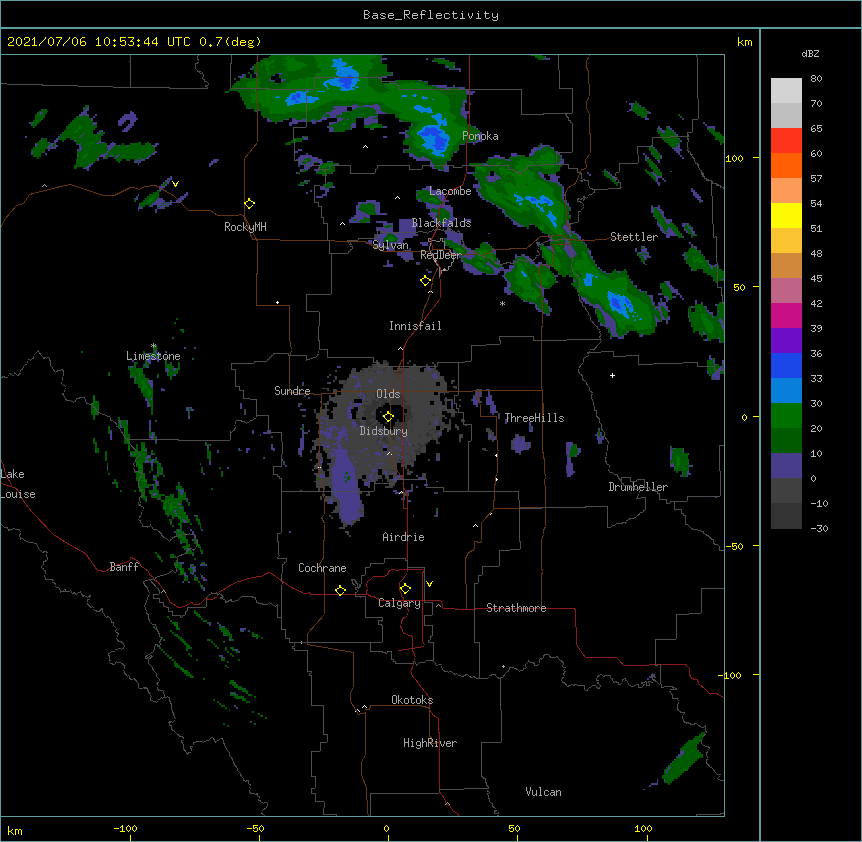Click the Sylvan label
862x842 pixels.
390,245
